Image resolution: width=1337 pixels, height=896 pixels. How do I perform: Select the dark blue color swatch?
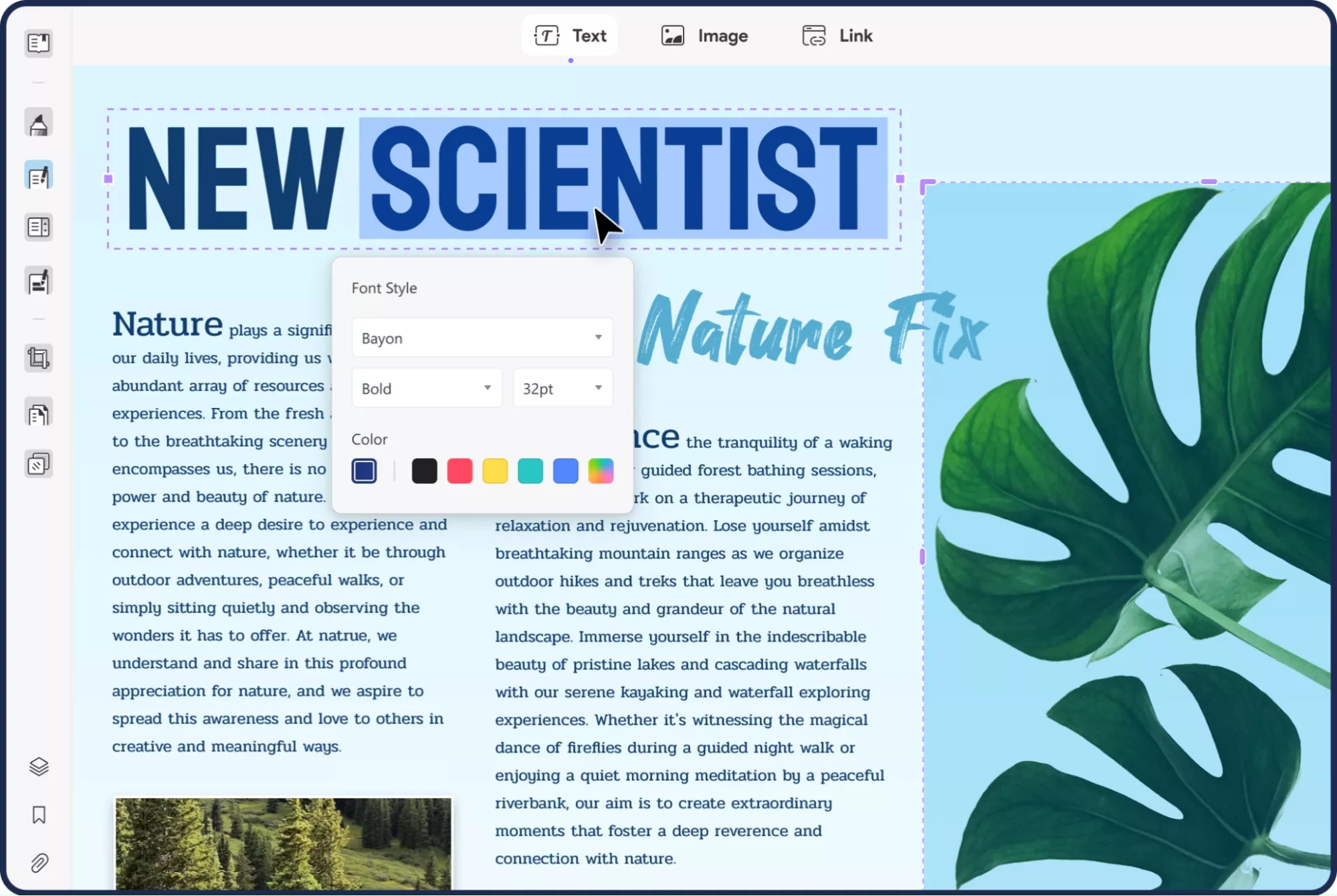coord(363,471)
